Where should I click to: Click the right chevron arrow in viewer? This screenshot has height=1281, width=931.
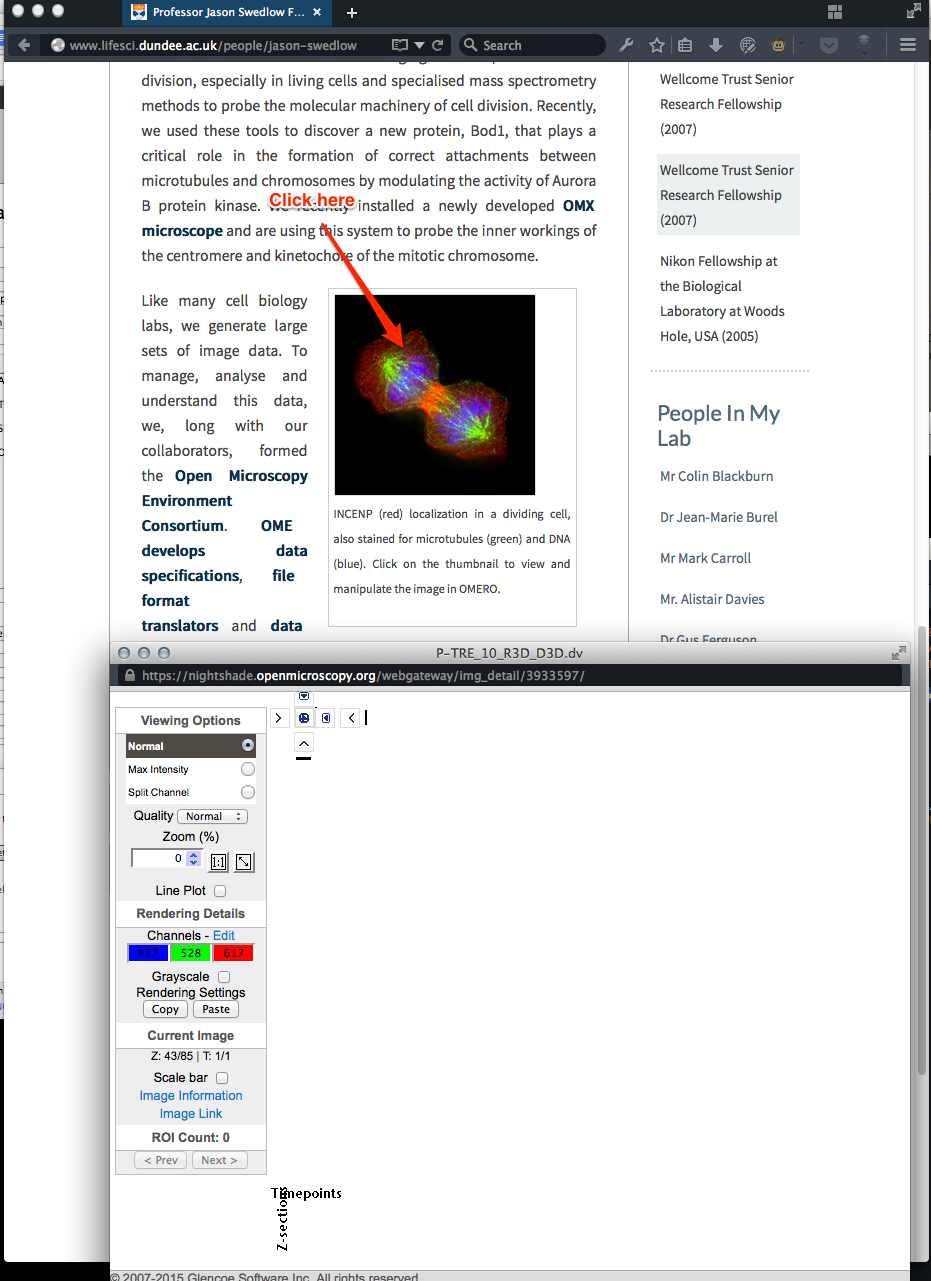(279, 718)
